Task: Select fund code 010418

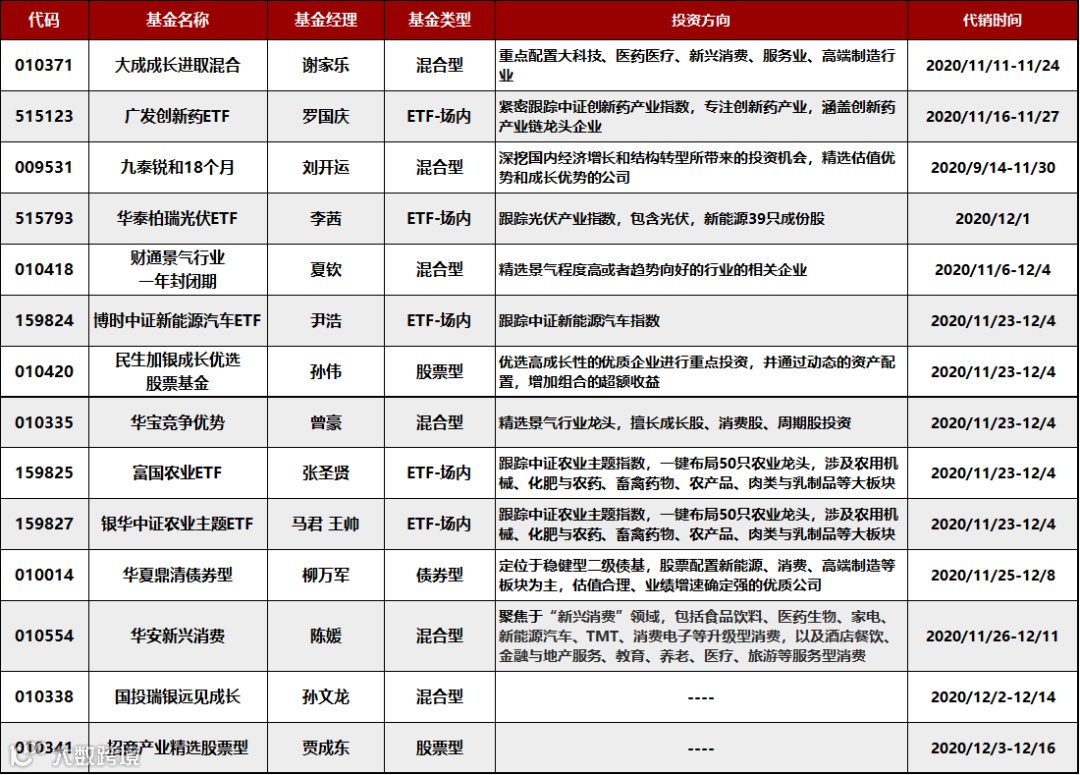Action: point(44,269)
